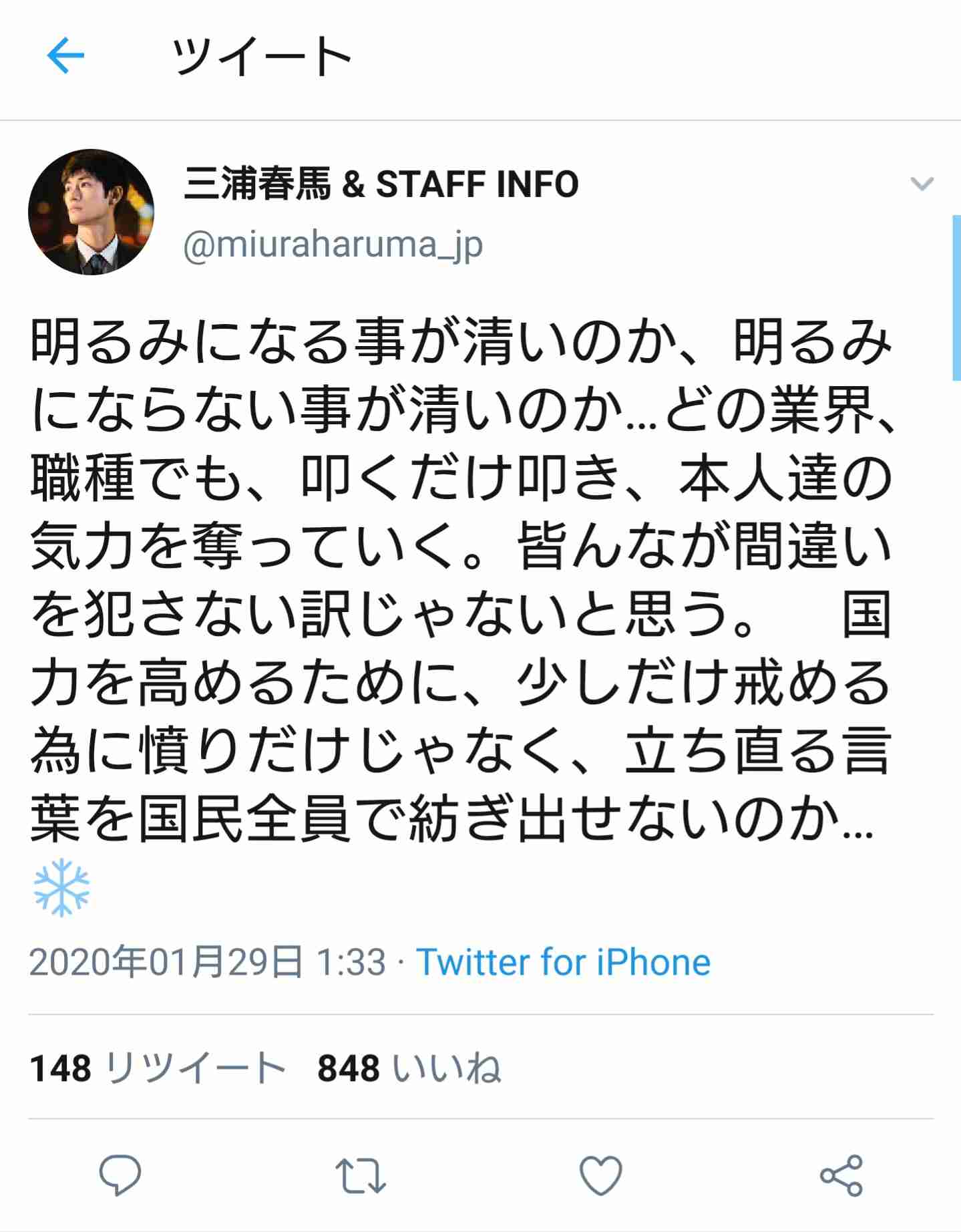
Task: Open the tweet options chevron menu
Action: pyautogui.click(x=922, y=184)
